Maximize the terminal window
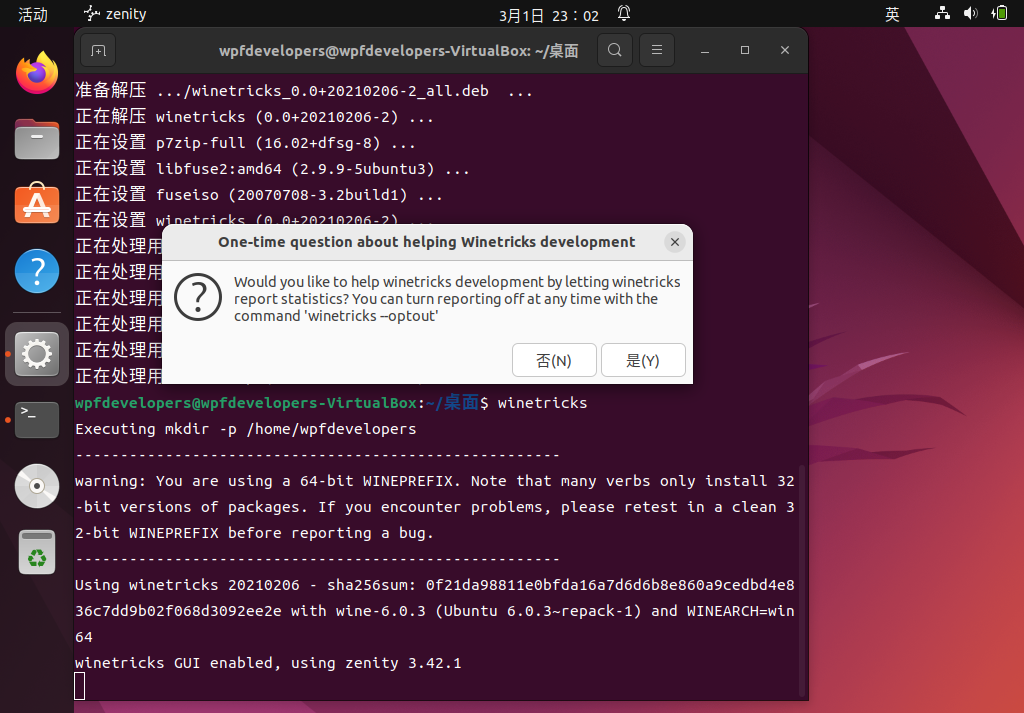Image resolution: width=1024 pixels, height=713 pixels. 744,50
